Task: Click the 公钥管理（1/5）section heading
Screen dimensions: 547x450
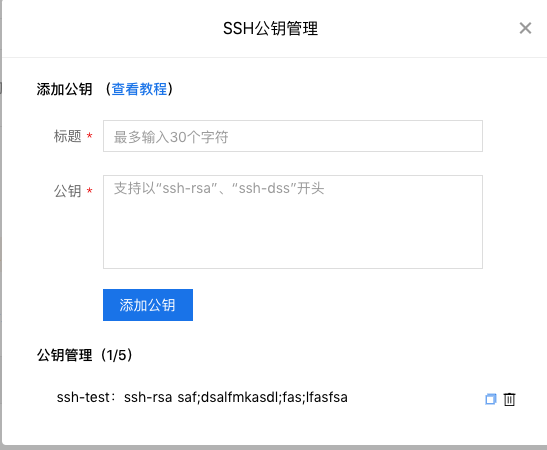Action: coord(85,355)
